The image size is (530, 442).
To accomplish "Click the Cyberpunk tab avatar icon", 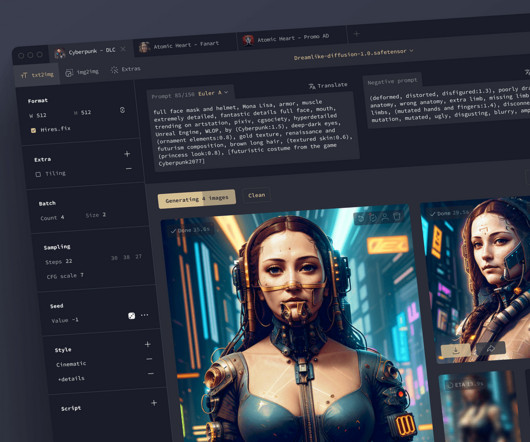I will click(x=60, y=53).
